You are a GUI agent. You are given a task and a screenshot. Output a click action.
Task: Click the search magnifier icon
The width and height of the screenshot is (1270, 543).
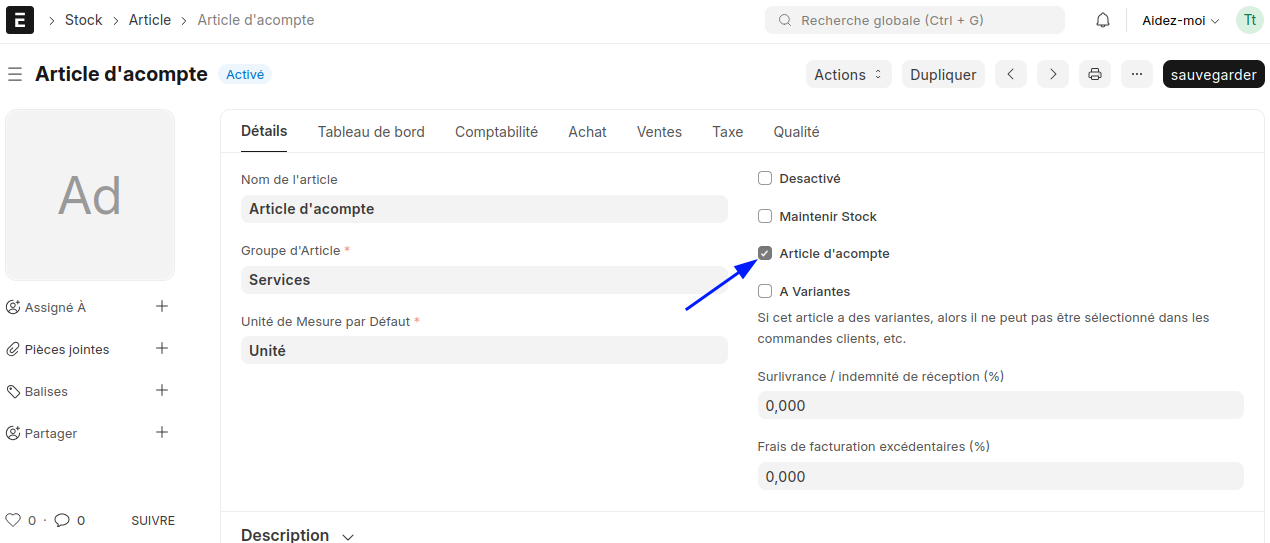click(x=785, y=20)
